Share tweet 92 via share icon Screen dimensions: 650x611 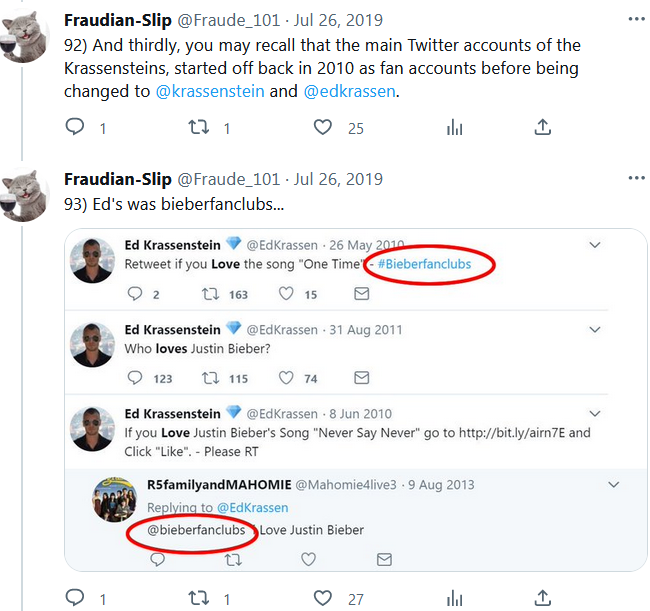click(x=542, y=127)
